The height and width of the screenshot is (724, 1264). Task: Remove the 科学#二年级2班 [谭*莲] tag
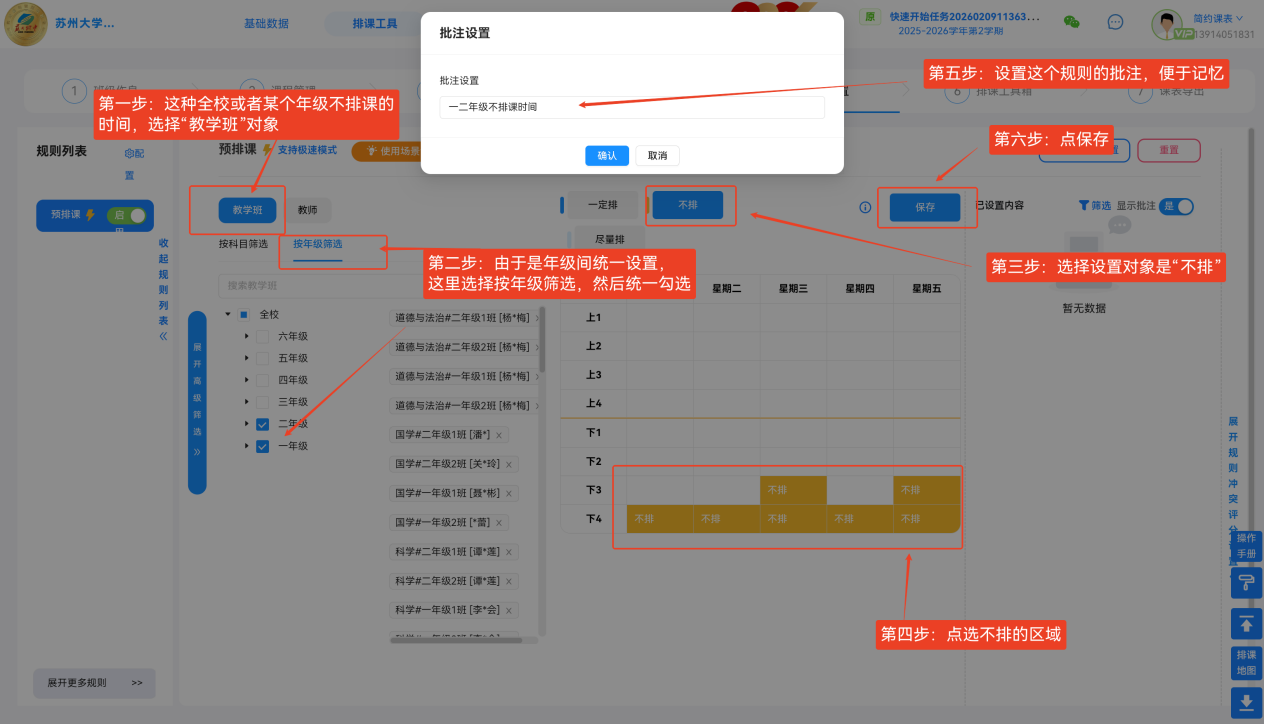point(508,581)
